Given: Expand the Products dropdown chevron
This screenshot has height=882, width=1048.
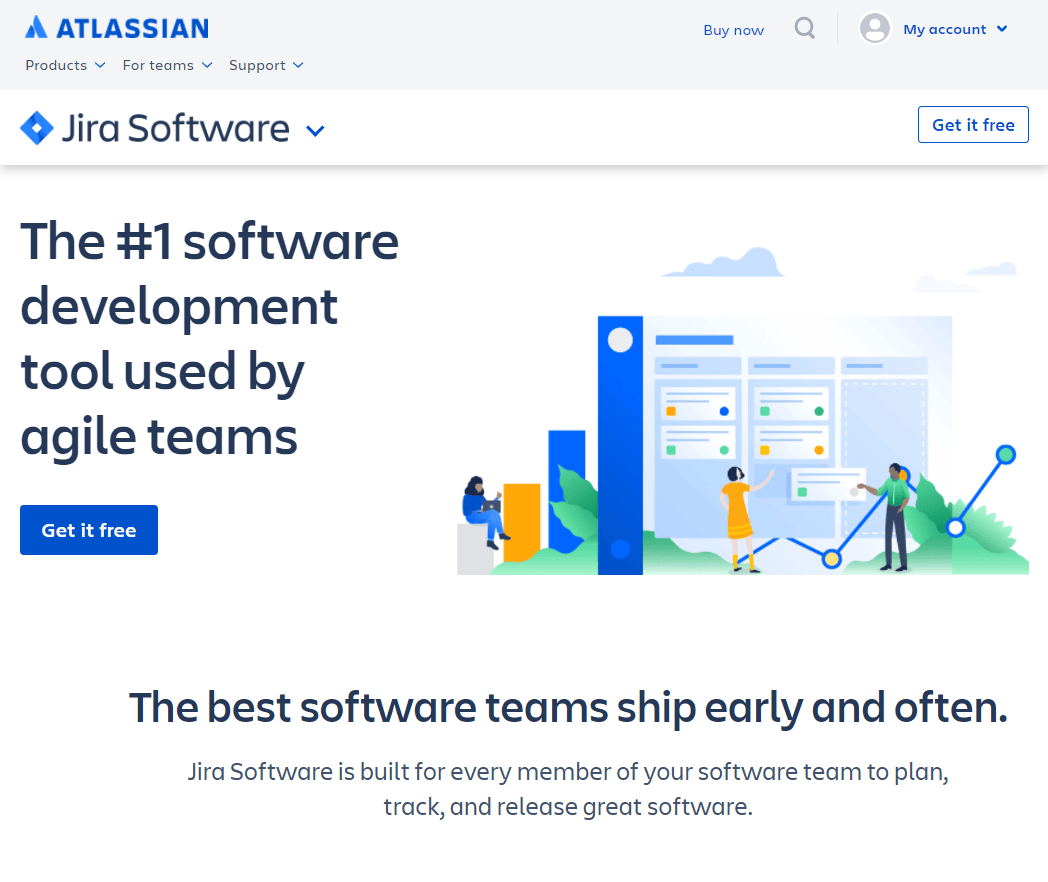Looking at the screenshot, I should tap(100, 65).
